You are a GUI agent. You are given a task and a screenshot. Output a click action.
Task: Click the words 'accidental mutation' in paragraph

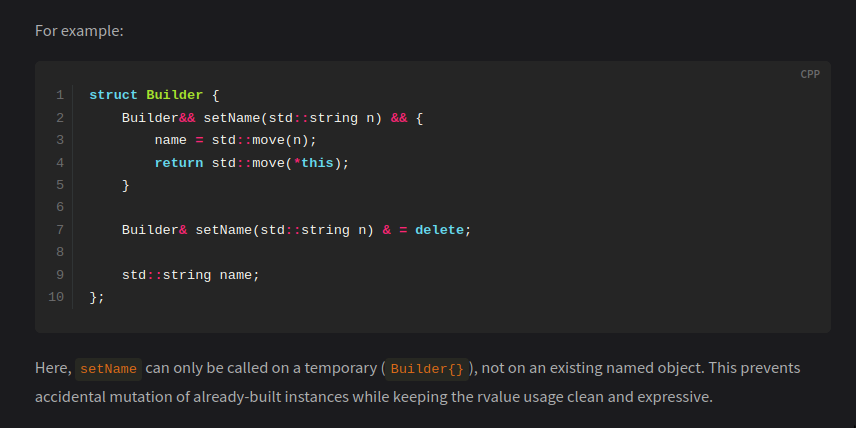click(104, 397)
